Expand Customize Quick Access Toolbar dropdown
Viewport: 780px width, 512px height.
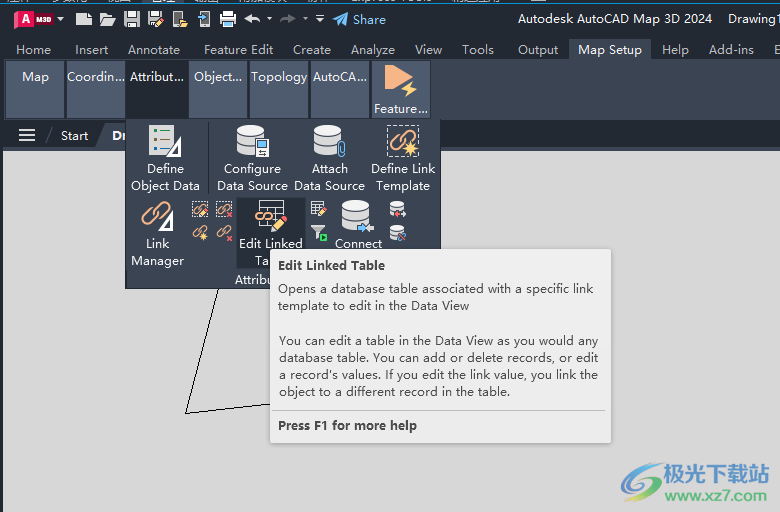point(320,19)
